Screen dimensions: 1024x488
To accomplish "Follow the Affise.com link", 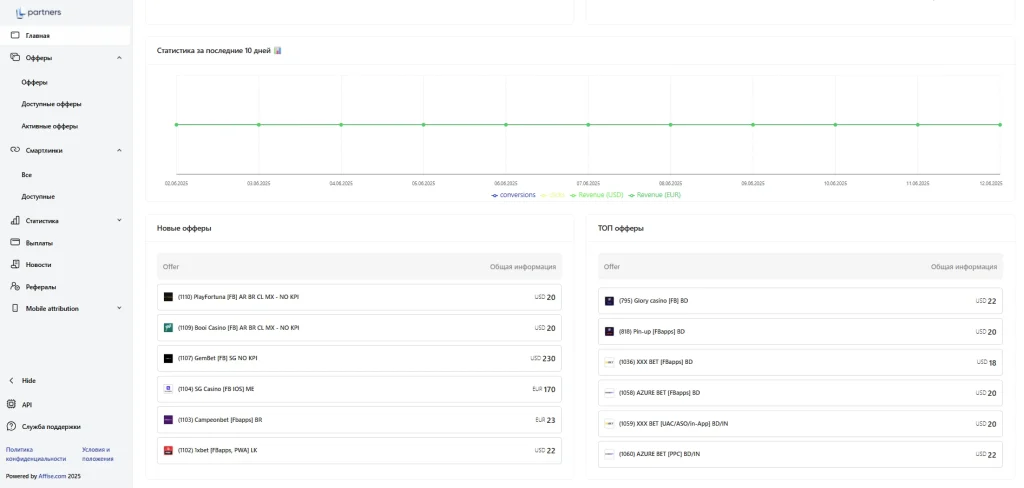I will pos(50,476).
